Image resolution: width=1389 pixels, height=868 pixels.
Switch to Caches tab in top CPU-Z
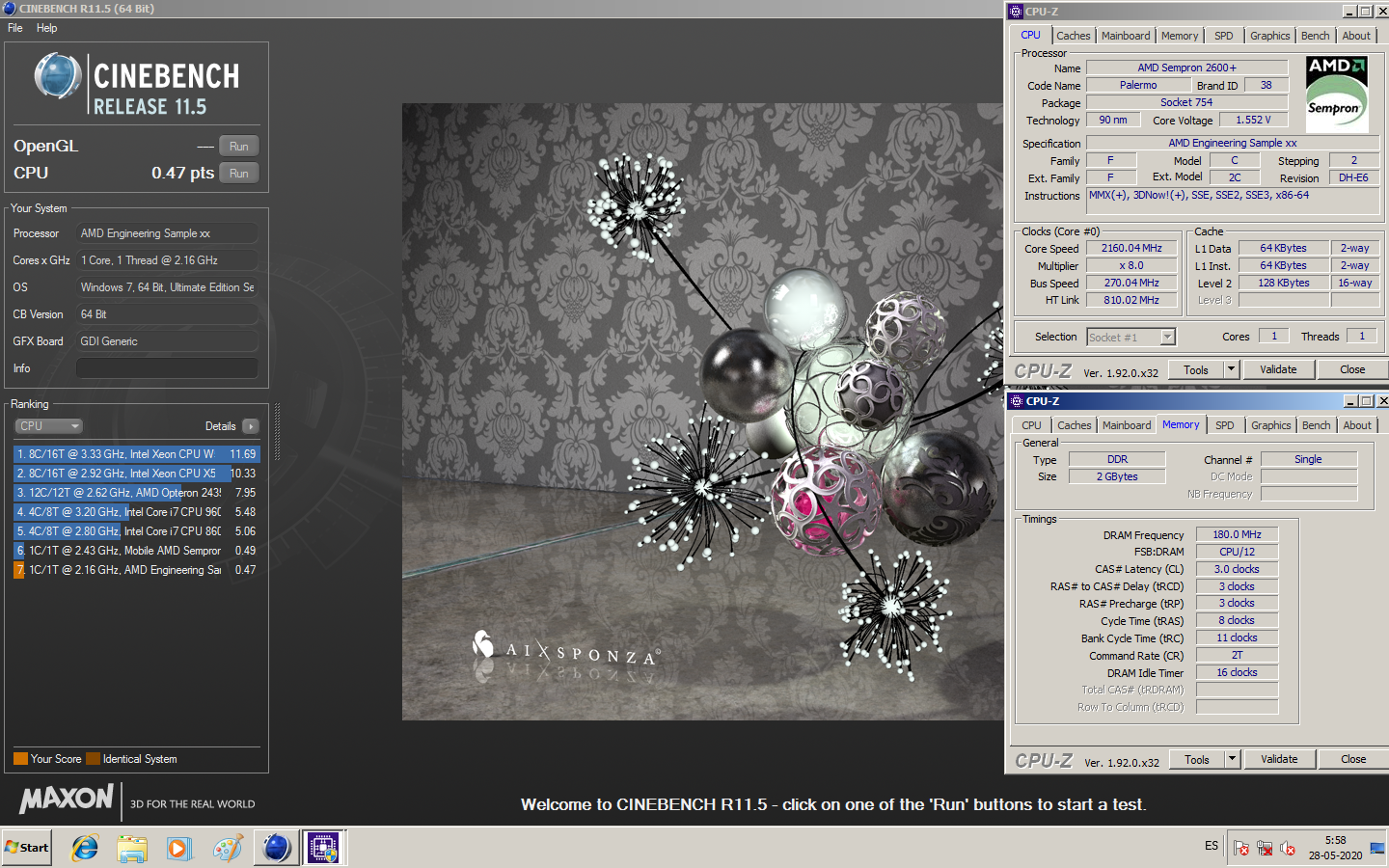pyautogui.click(x=1074, y=36)
